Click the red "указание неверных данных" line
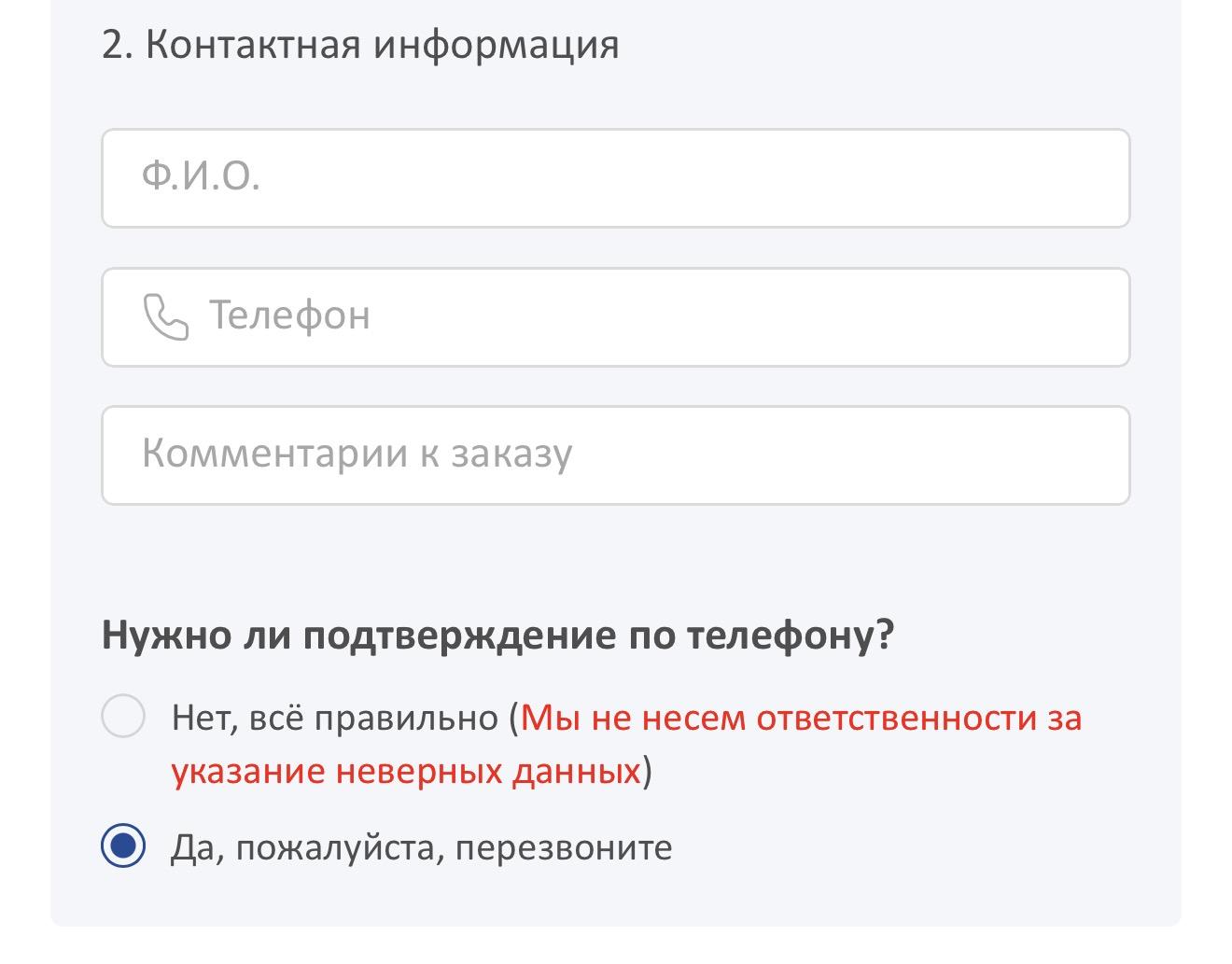 point(406,772)
